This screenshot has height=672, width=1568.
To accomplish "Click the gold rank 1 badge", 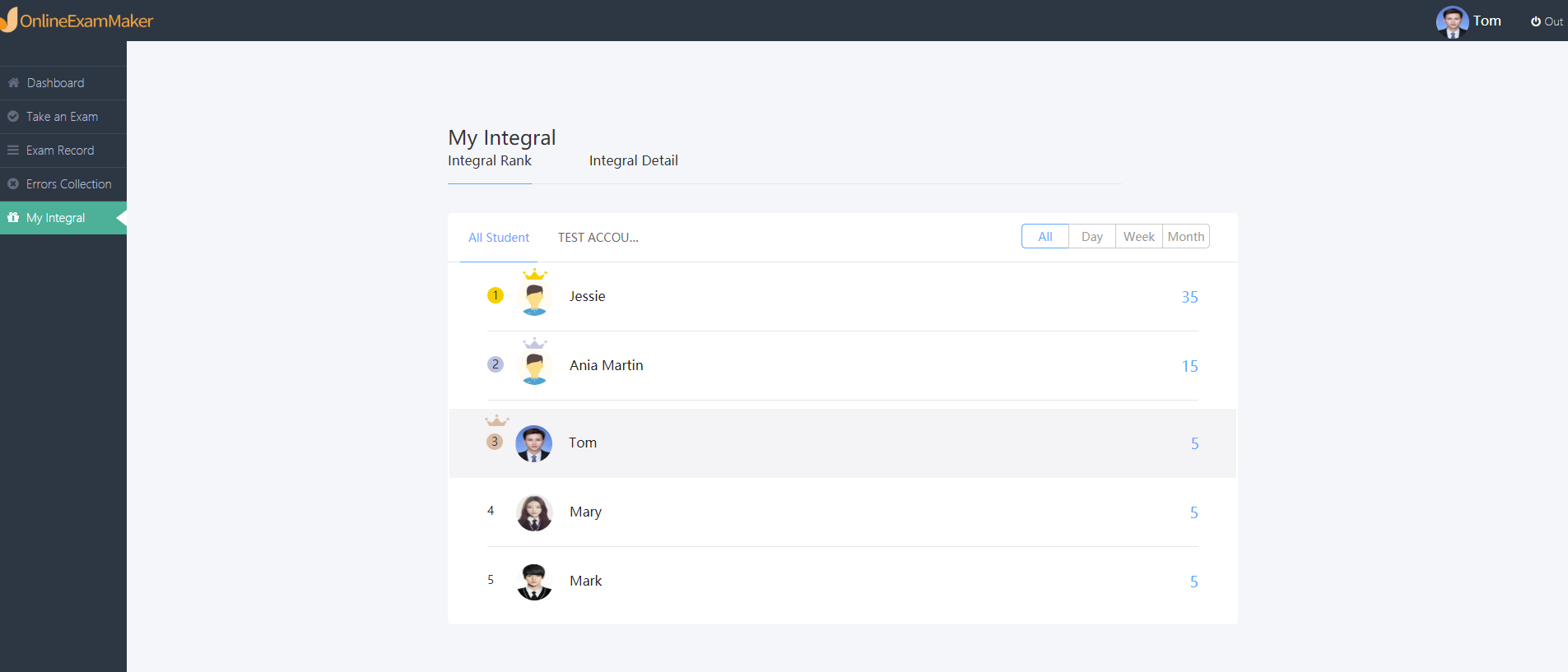I will point(496,295).
